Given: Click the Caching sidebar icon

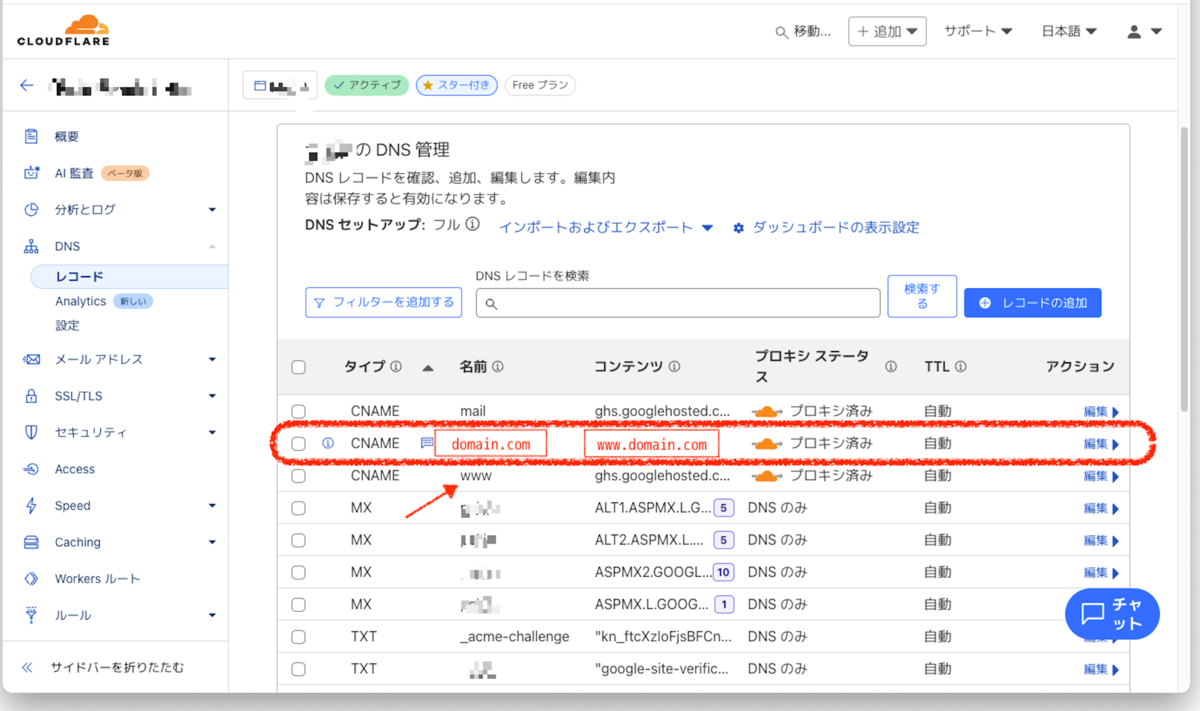Looking at the screenshot, I should point(32,542).
